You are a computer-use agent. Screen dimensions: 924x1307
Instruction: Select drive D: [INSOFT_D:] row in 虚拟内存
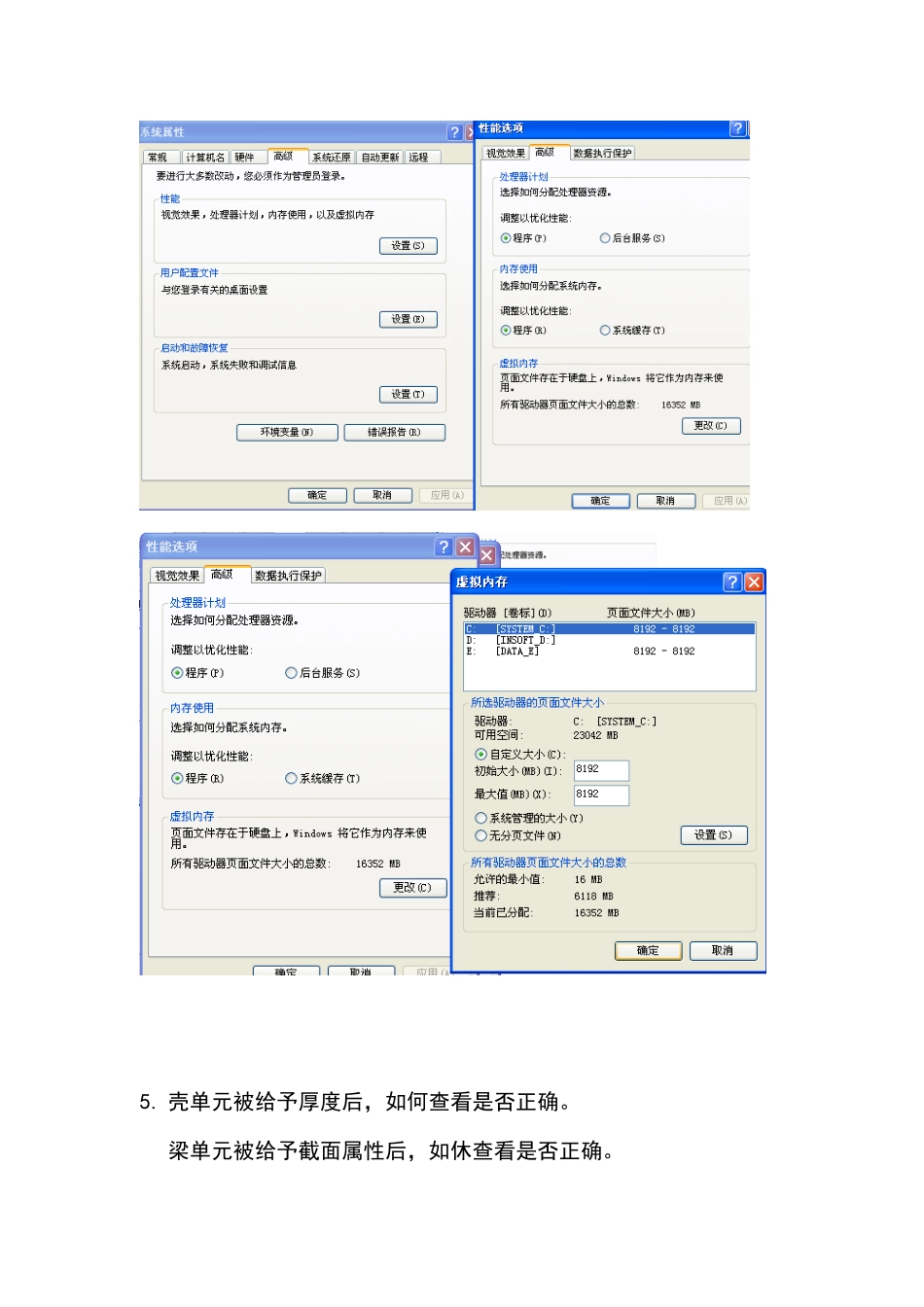tap(610, 640)
